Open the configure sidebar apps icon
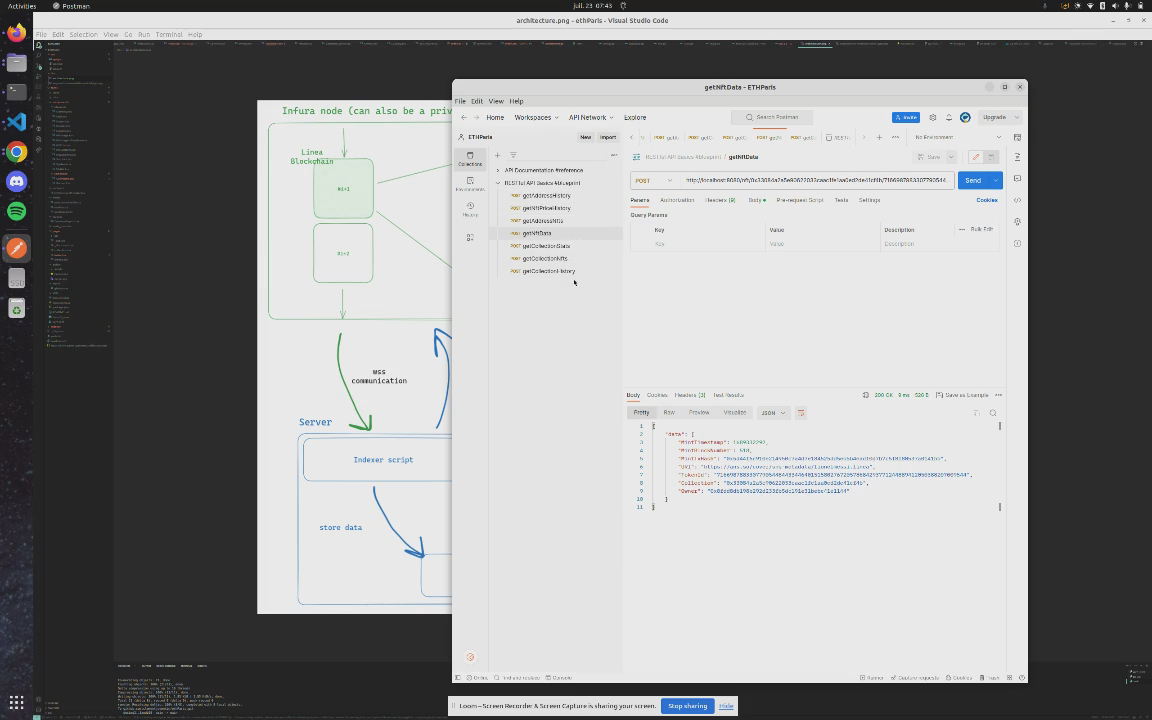 click(470, 237)
